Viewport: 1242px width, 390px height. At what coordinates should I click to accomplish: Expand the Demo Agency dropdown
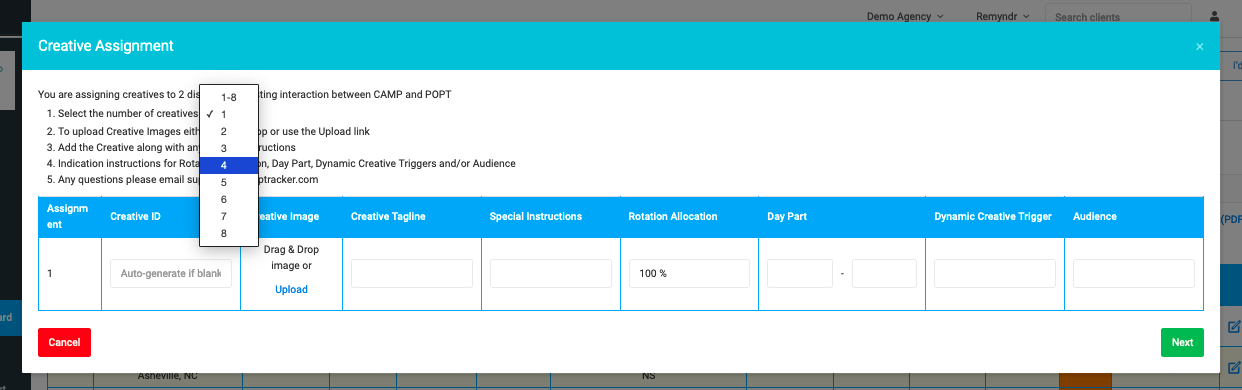tap(905, 16)
